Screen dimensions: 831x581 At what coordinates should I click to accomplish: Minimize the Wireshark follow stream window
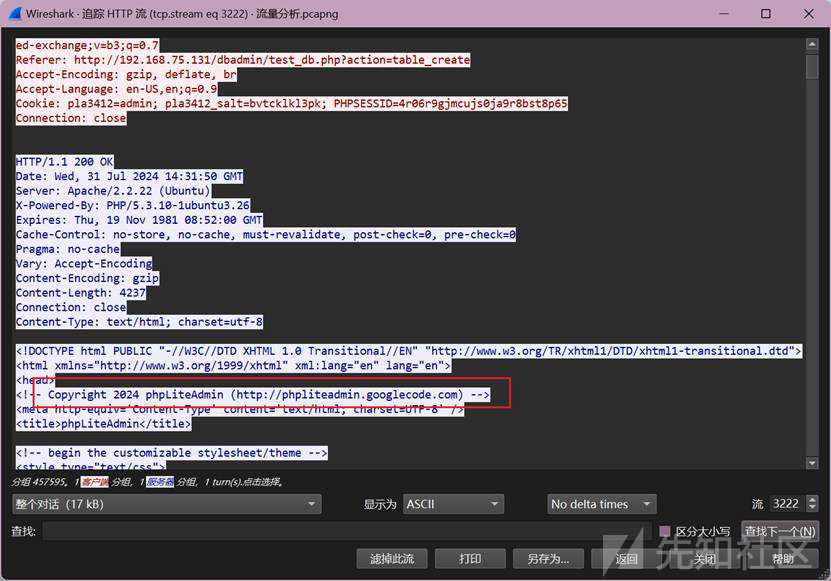[x=724, y=13]
